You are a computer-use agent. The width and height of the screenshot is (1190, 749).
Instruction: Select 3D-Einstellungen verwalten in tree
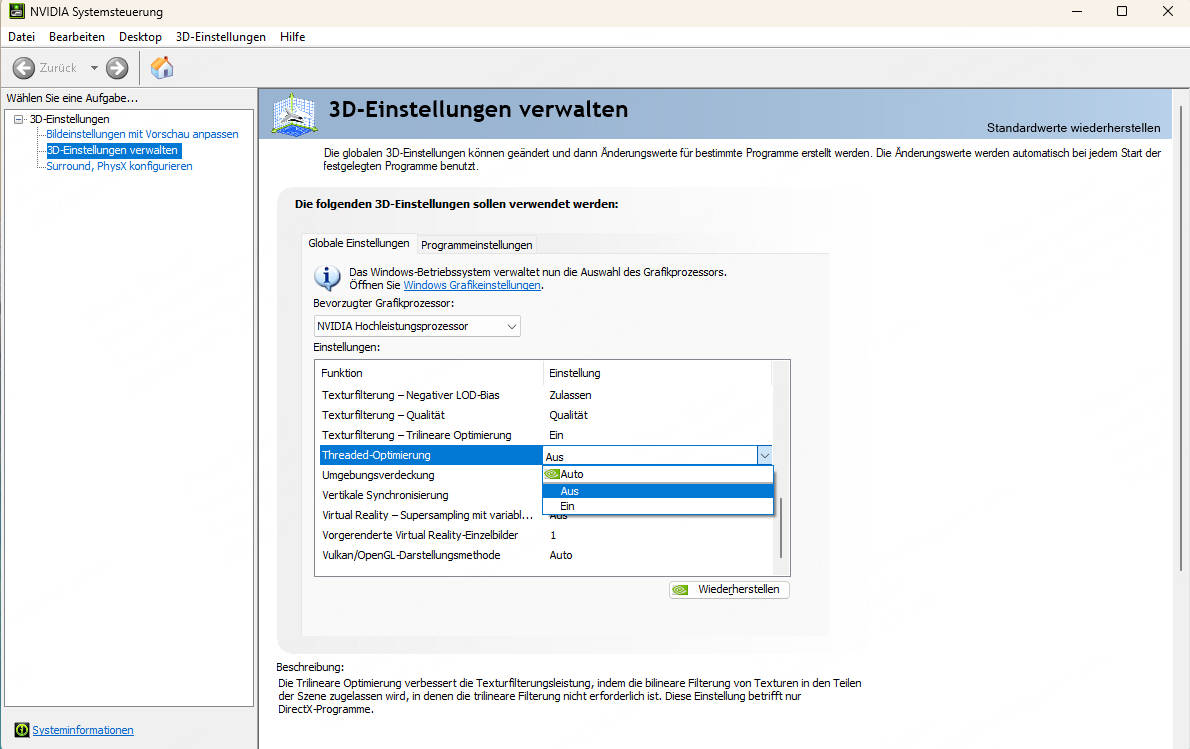click(113, 150)
